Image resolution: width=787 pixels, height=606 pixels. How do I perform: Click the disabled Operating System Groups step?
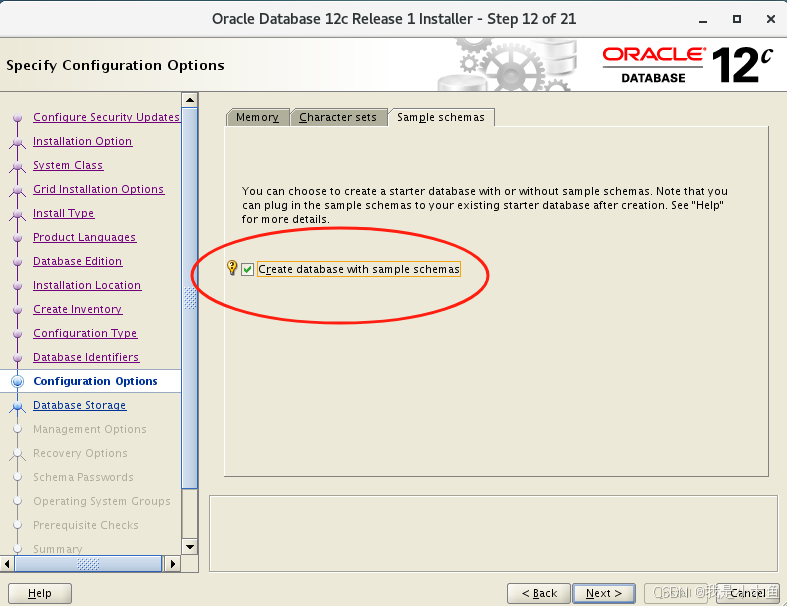click(102, 501)
